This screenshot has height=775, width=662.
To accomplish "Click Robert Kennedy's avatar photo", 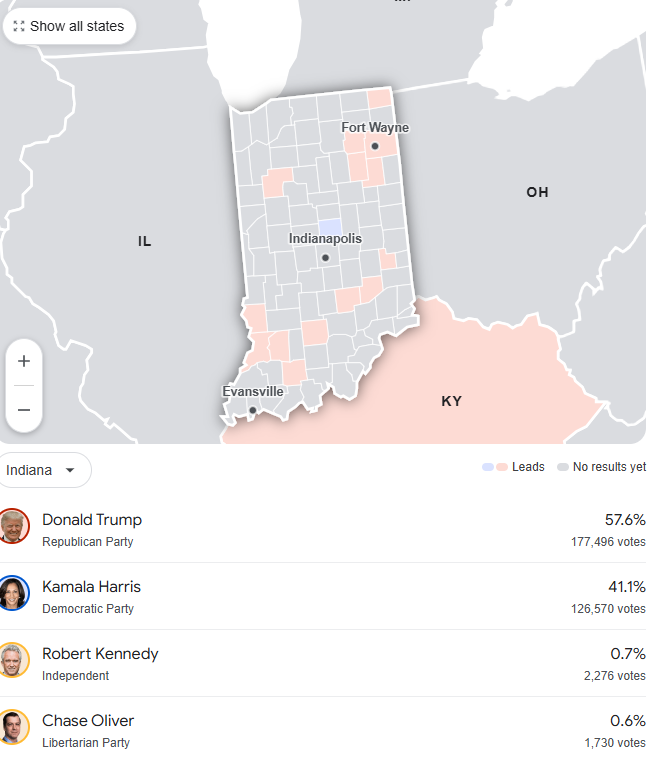I will point(13,660).
